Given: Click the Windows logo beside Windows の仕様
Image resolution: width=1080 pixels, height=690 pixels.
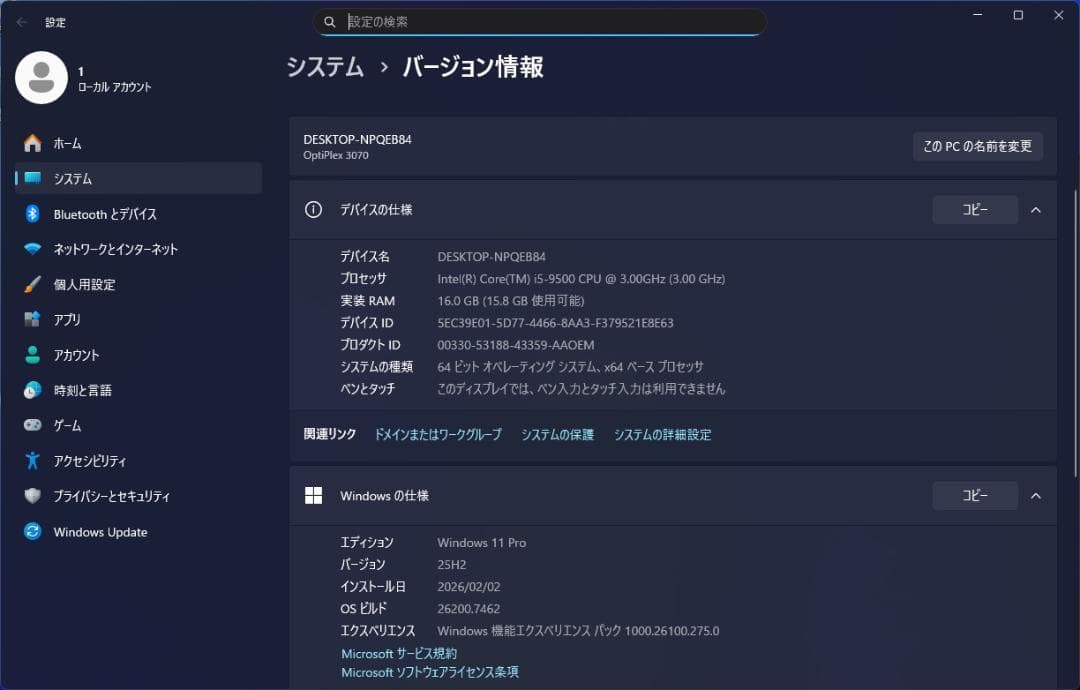Looking at the screenshot, I should pos(313,495).
